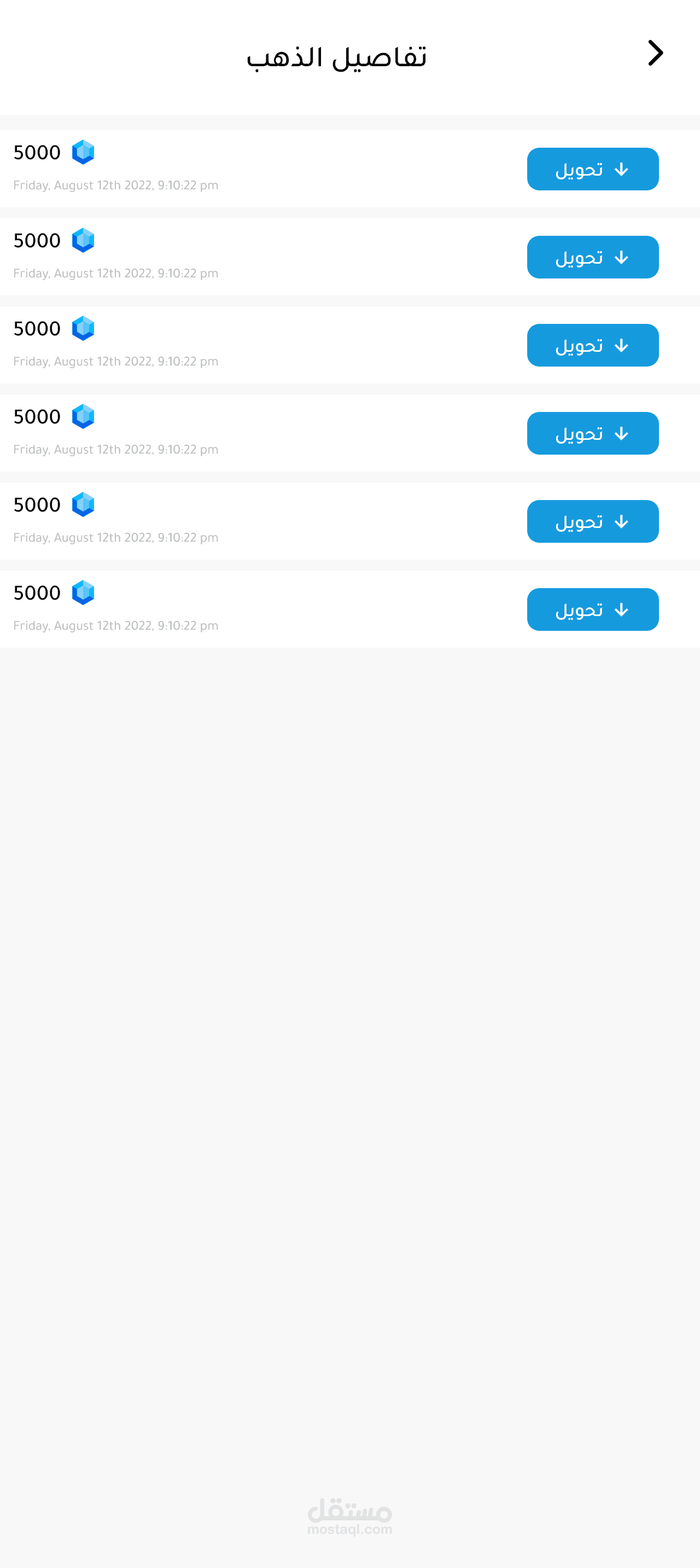The width and height of the screenshot is (700, 1568).
Task: Click the second row's تحويل transfer button
Action: [x=593, y=258]
